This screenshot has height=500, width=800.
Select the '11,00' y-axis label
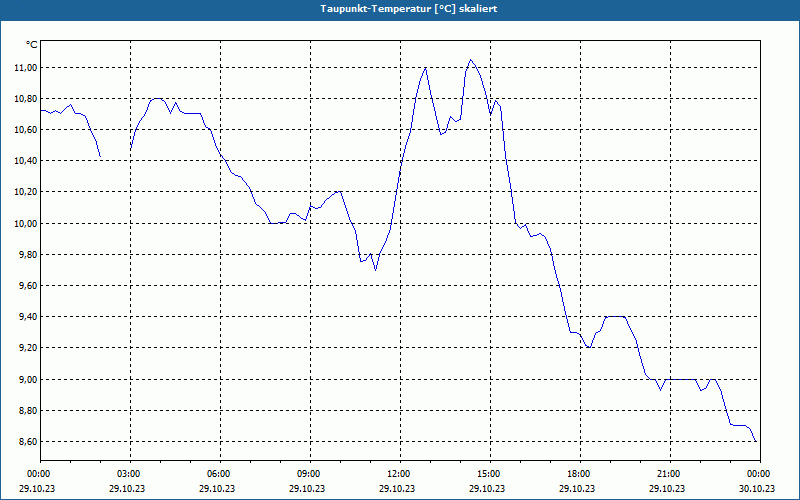coord(27,68)
